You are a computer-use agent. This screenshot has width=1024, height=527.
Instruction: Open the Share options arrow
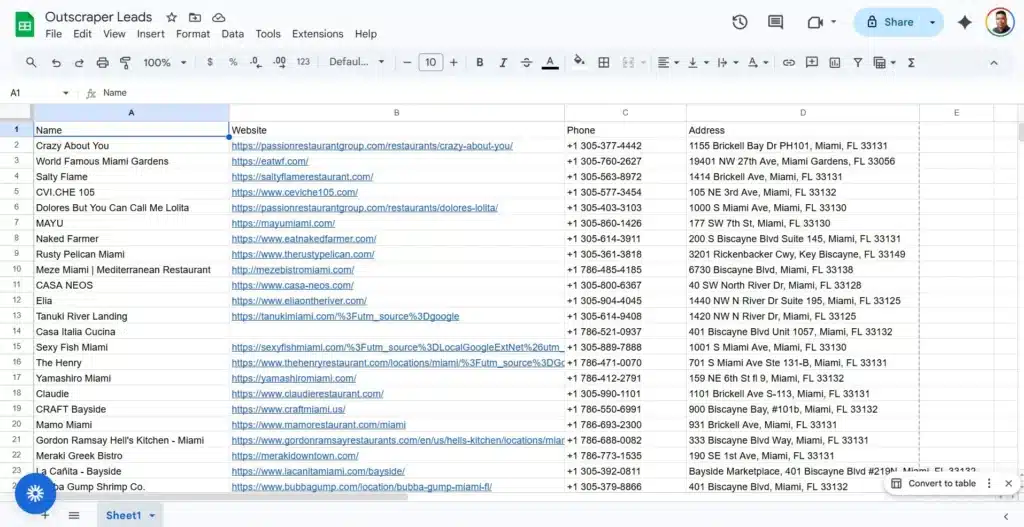(933, 22)
